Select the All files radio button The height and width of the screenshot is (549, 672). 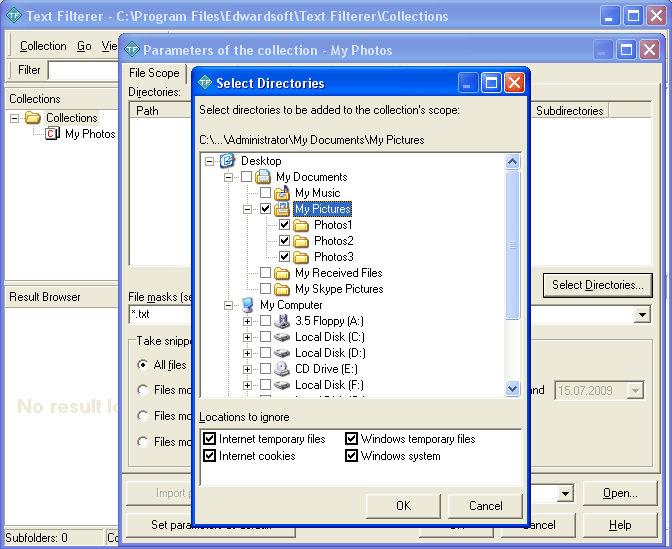[143, 365]
